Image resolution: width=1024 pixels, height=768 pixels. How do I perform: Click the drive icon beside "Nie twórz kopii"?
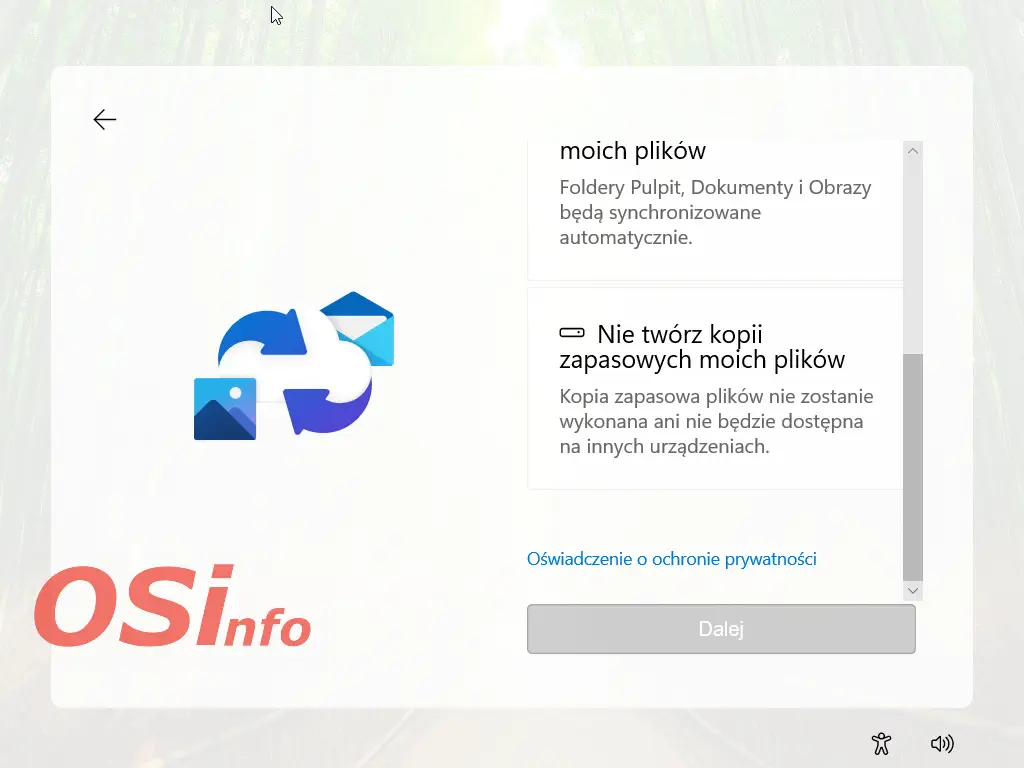coord(572,333)
